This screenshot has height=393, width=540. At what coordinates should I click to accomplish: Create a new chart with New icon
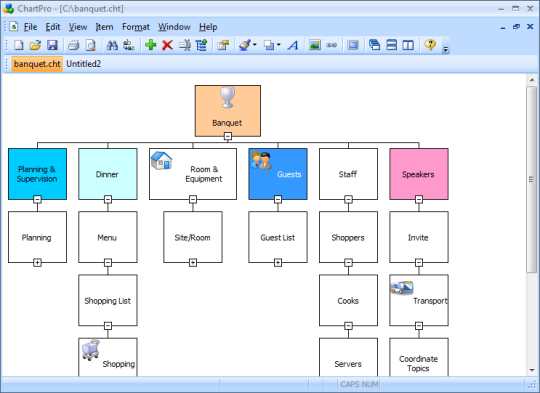(19, 45)
